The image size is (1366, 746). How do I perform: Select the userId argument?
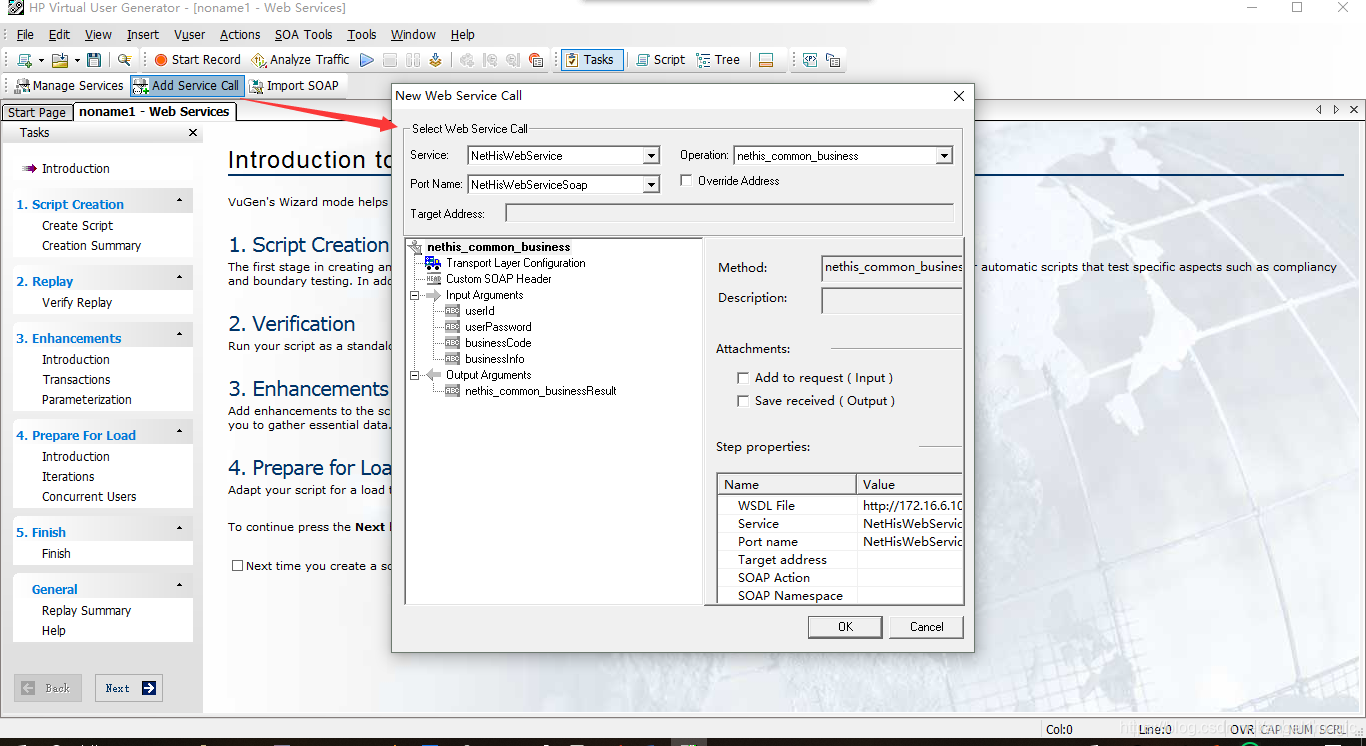pyautogui.click(x=479, y=311)
